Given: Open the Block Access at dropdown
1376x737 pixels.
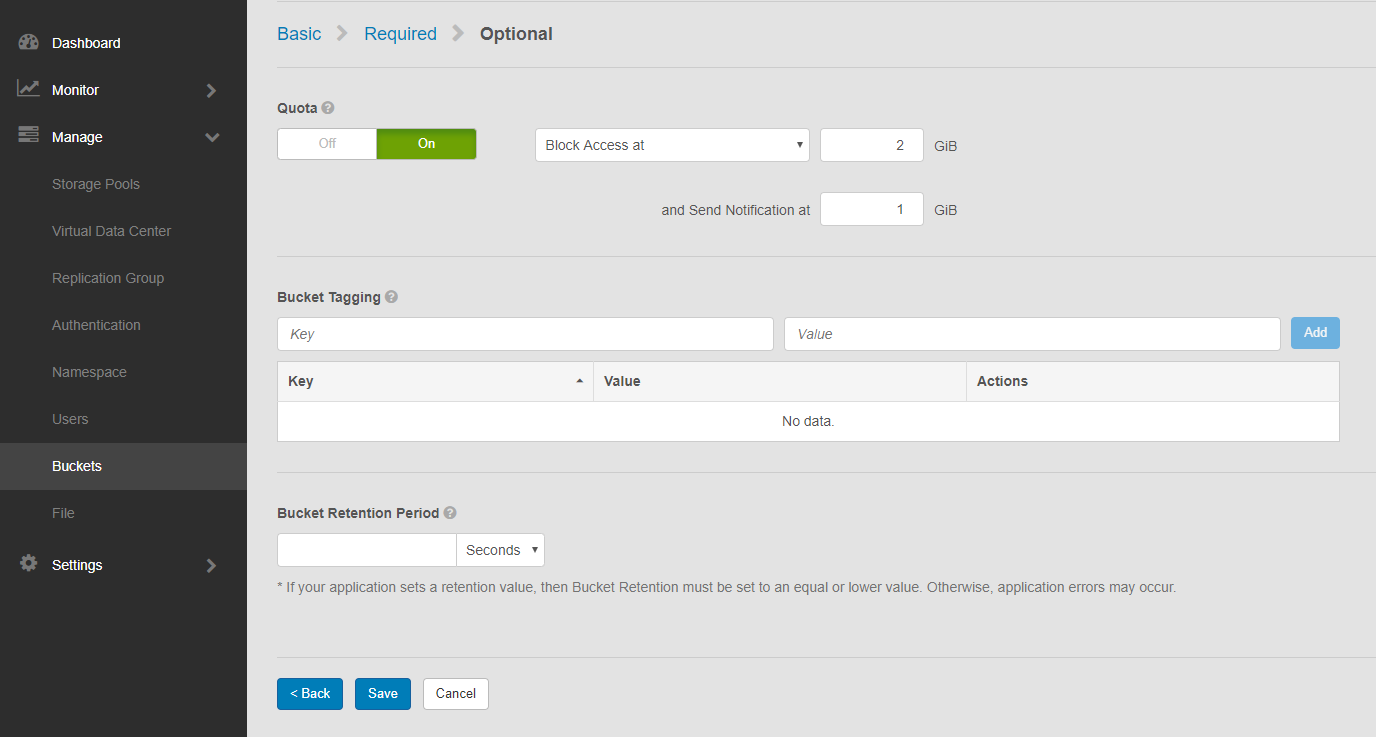Looking at the screenshot, I should [672, 145].
